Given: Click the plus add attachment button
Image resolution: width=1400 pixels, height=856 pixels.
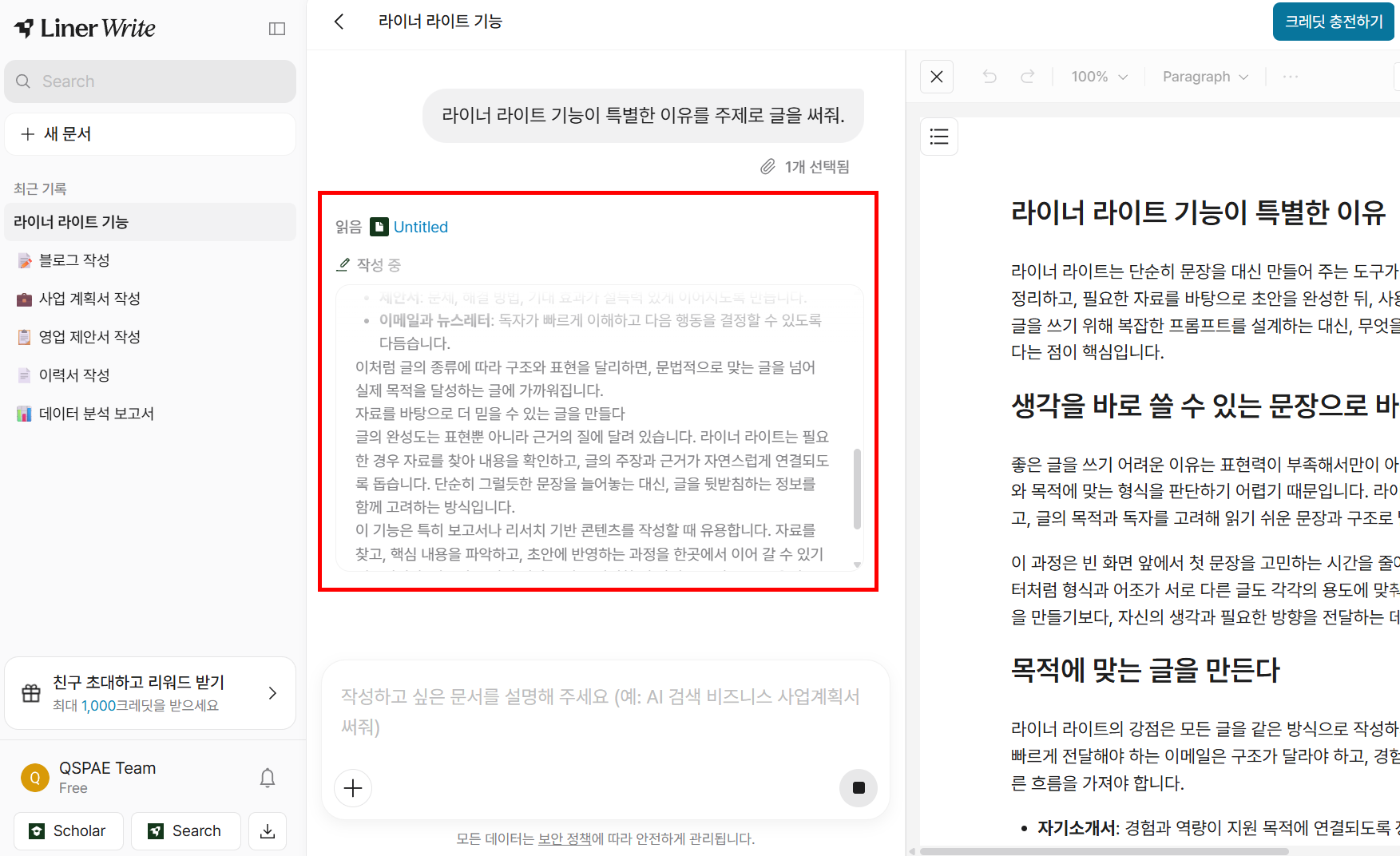Looking at the screenshot, I should [353, 788].
